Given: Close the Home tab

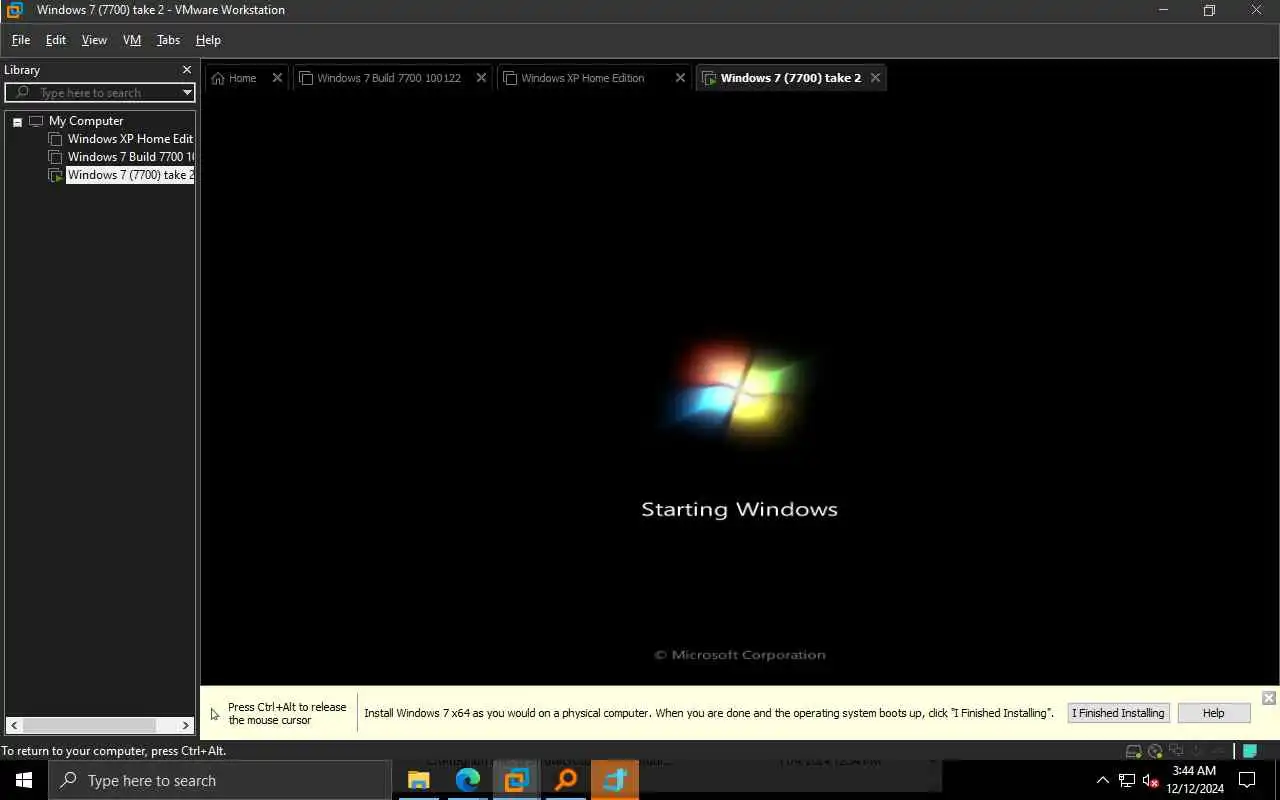Looking at the screenshot, I should coord(277,78).
